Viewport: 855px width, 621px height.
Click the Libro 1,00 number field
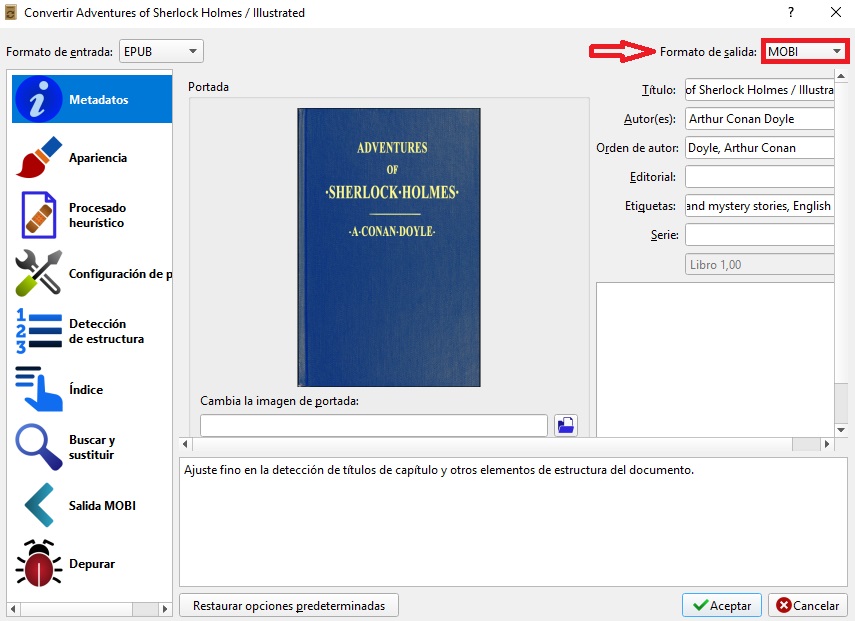coord(760,264)
